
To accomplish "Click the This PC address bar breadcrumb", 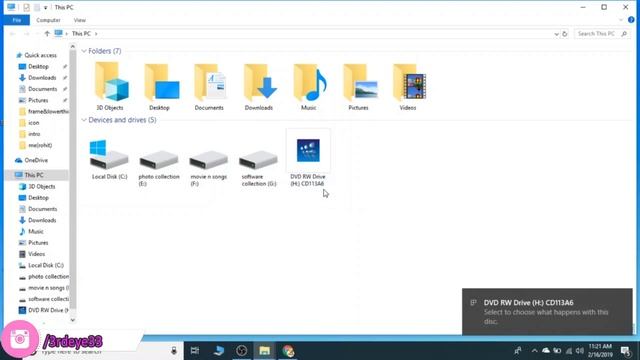I will click(x=81, y=34).
